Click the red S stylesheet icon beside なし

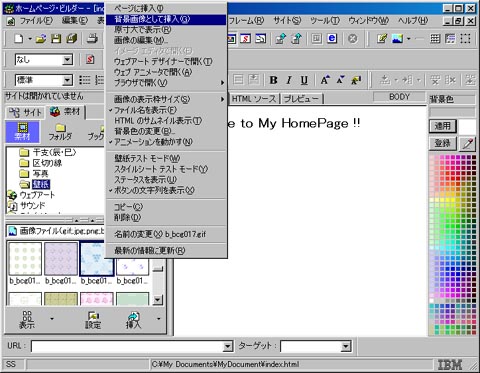[90, 60]
